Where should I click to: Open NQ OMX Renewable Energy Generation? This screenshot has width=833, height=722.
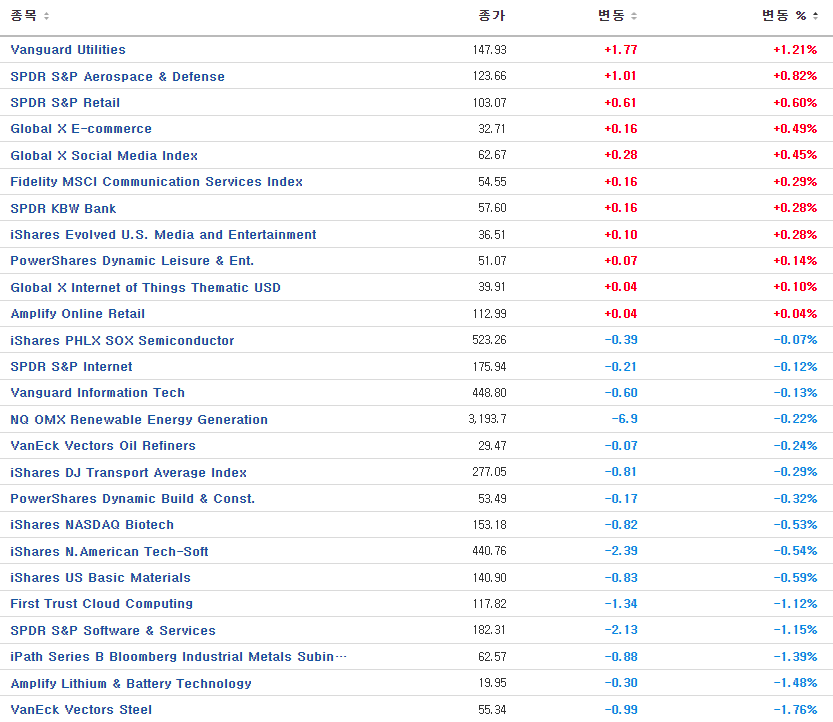coord(139,420)
